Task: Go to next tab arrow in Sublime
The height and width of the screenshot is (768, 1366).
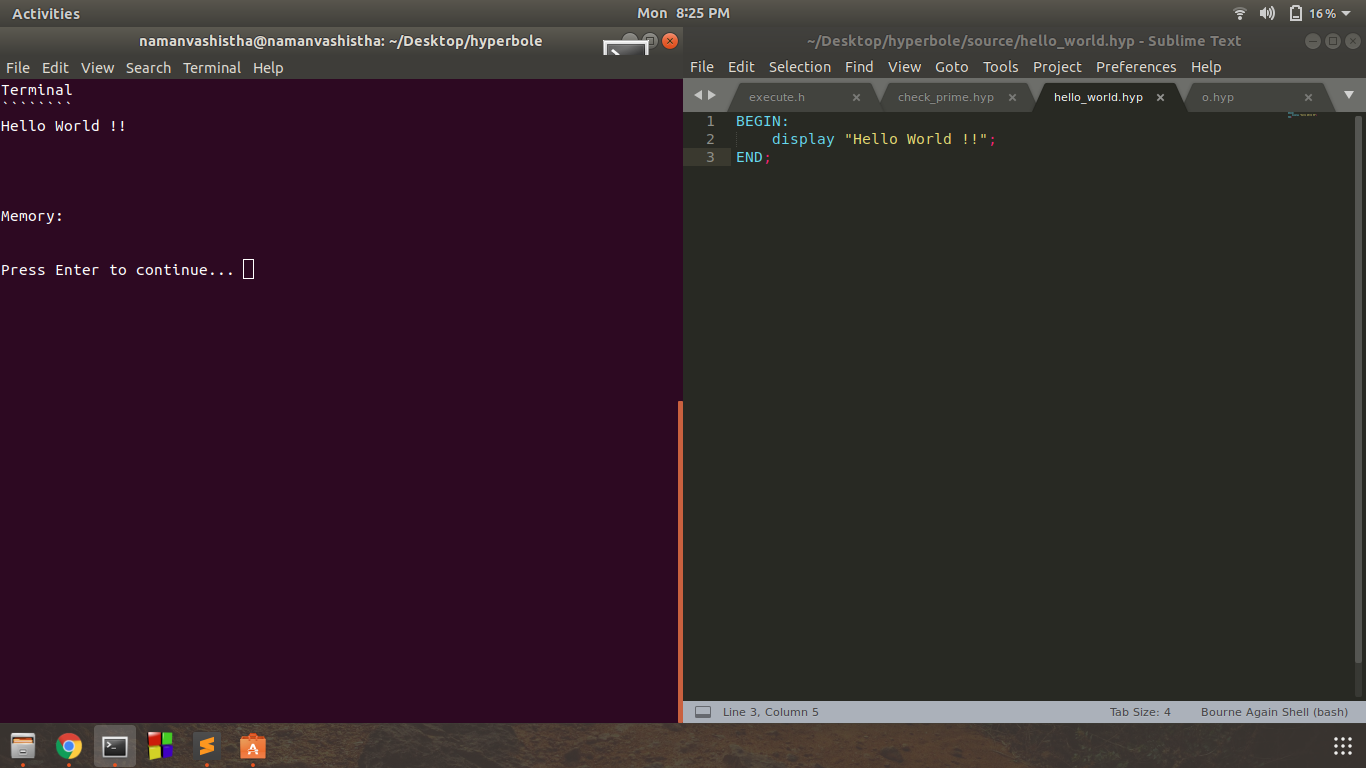Action: [712, 95]
